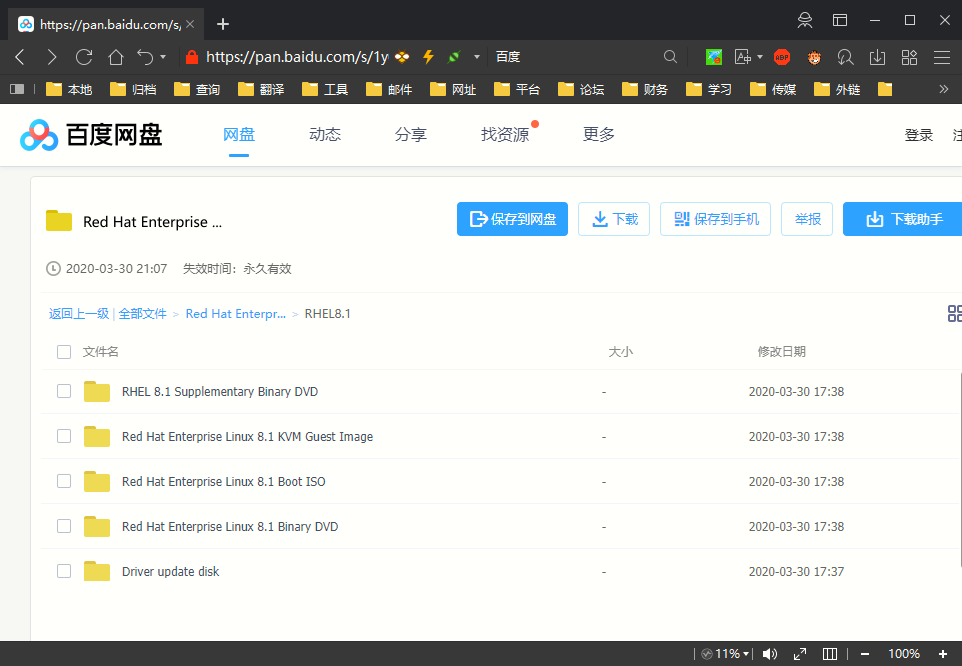Open the address bar dropdown arrow
Viewport: 962px width, 666px height.
477,57
